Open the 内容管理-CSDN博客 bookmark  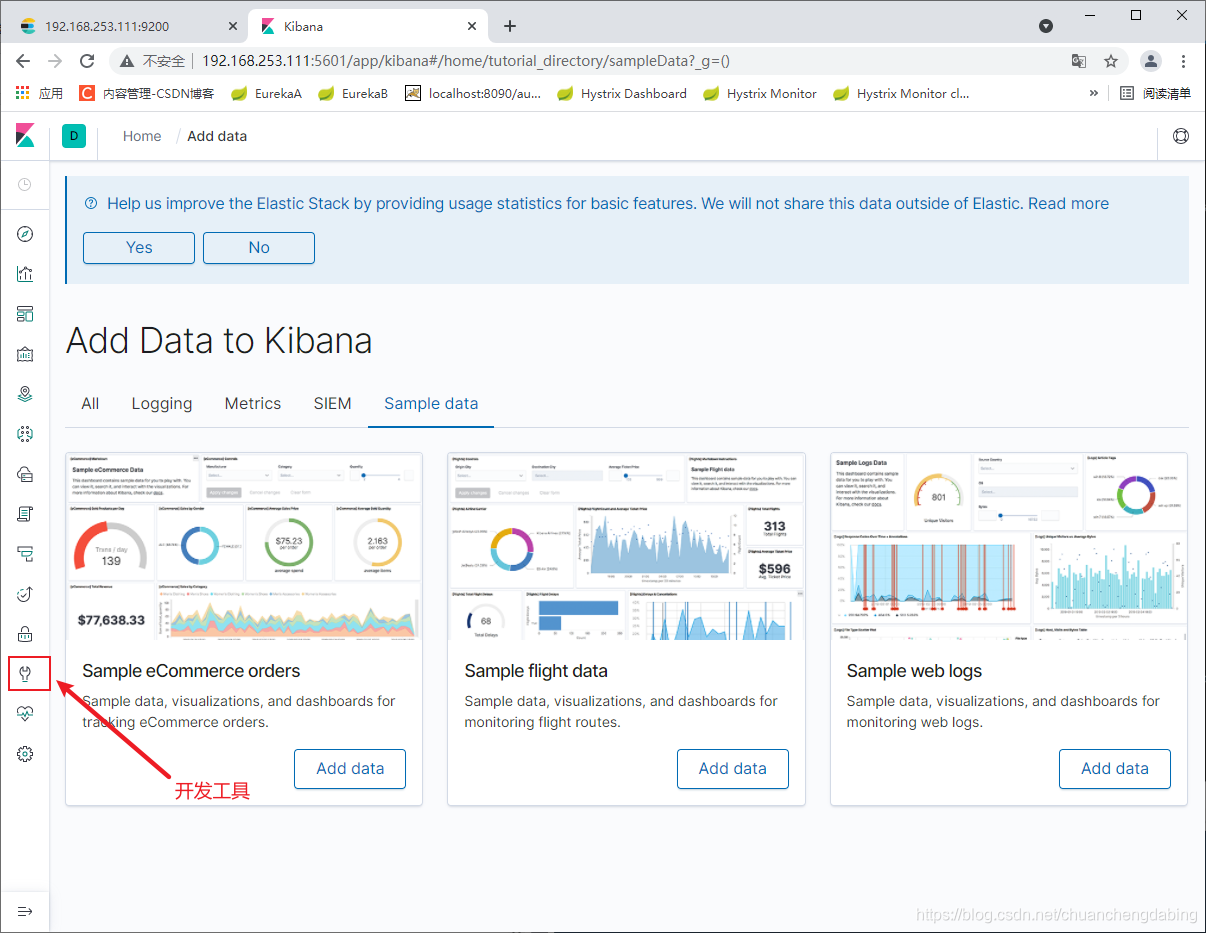point(147,93)
